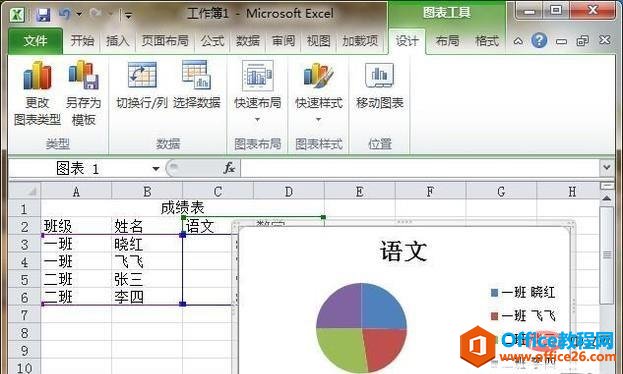This screenshot has height=374, width=623.
Task: Expand the formula bar with chevron
Action: click(x=607, y=167)
